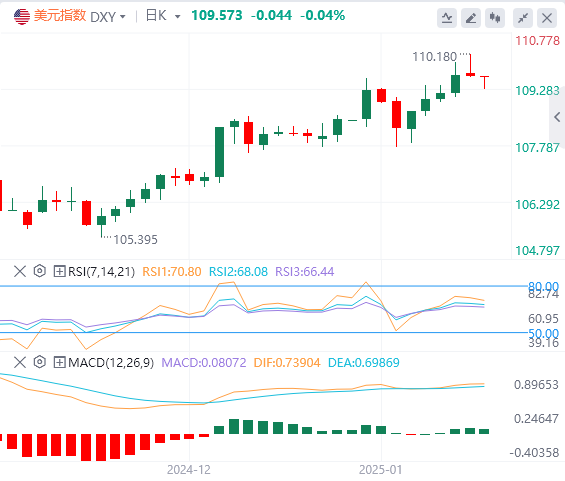The image size is (565, 481).
Task: Click the 110.180 high price candle
Action: (x=470, y=66)
